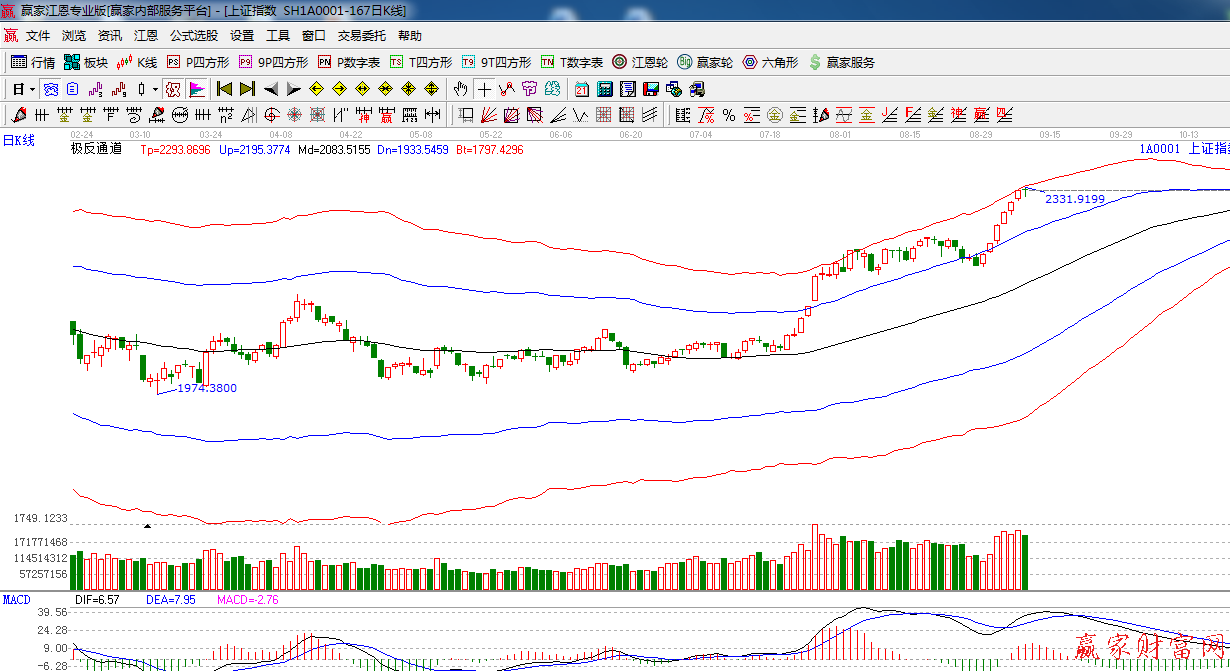Activate the crosshair cursor tool
The height and width of the screenshot is (671, 1230).
click(x=484, y=89)
